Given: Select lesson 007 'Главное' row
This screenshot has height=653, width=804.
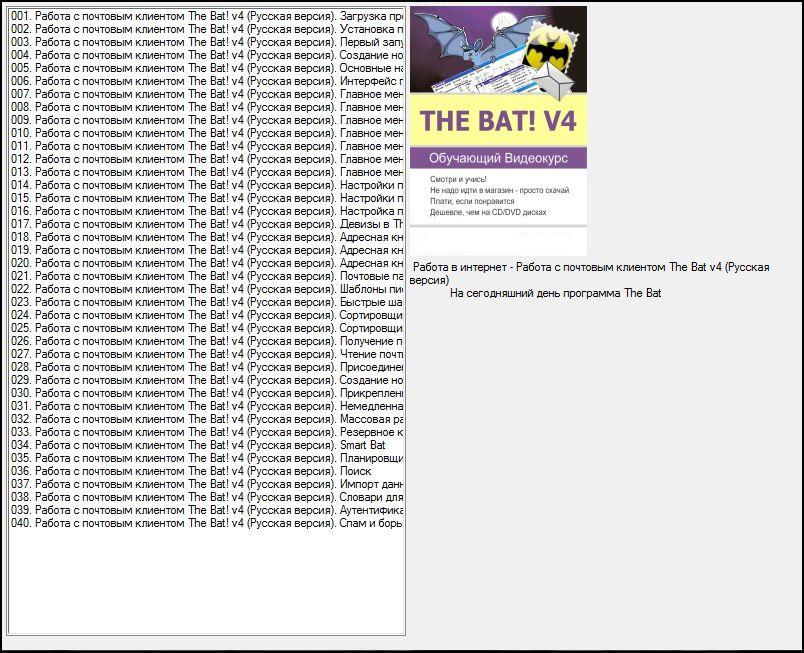Looking at the screenshot, I should coord(207,94).
